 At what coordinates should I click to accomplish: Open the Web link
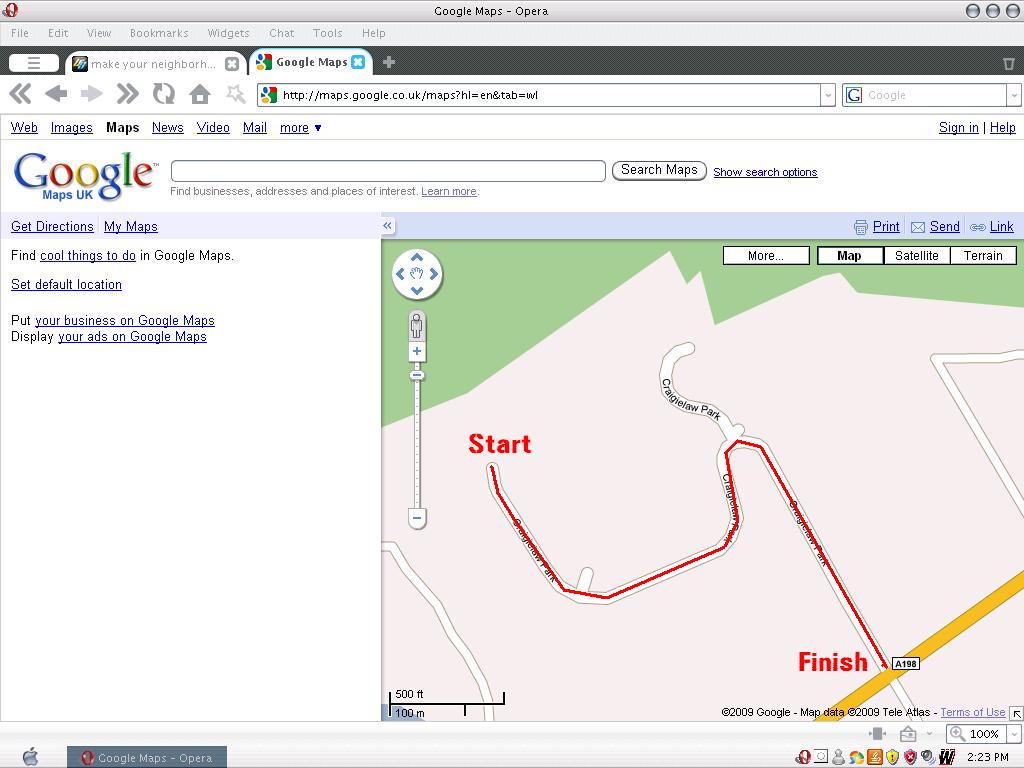coord(24,127)
